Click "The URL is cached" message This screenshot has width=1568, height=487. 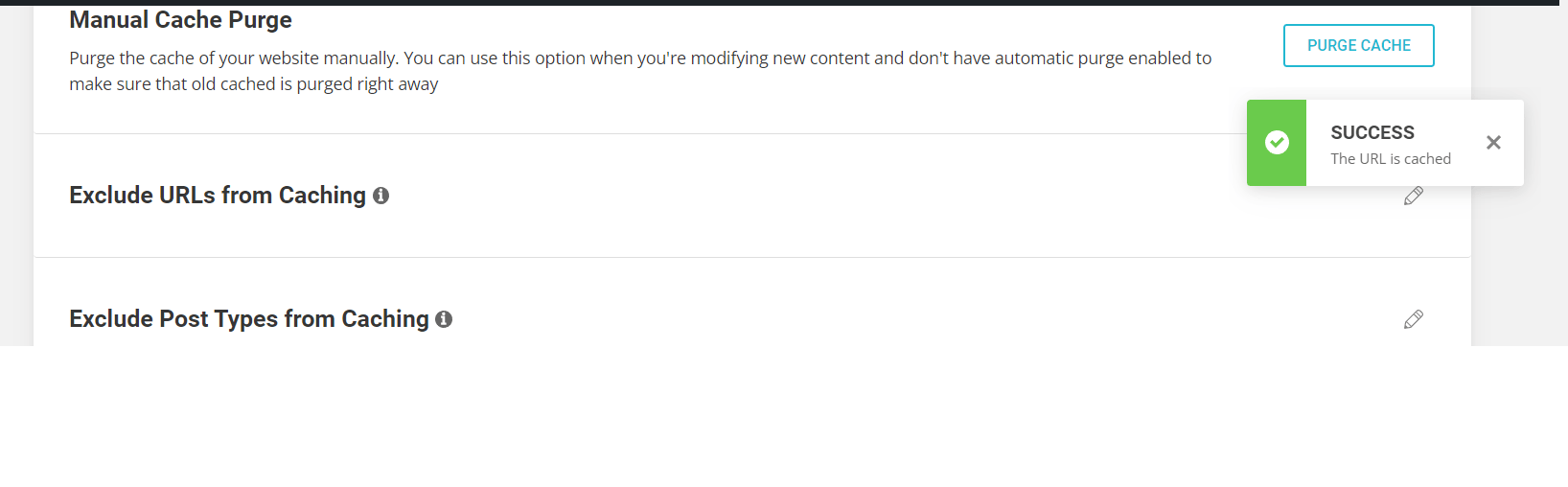click(1391, 159)
